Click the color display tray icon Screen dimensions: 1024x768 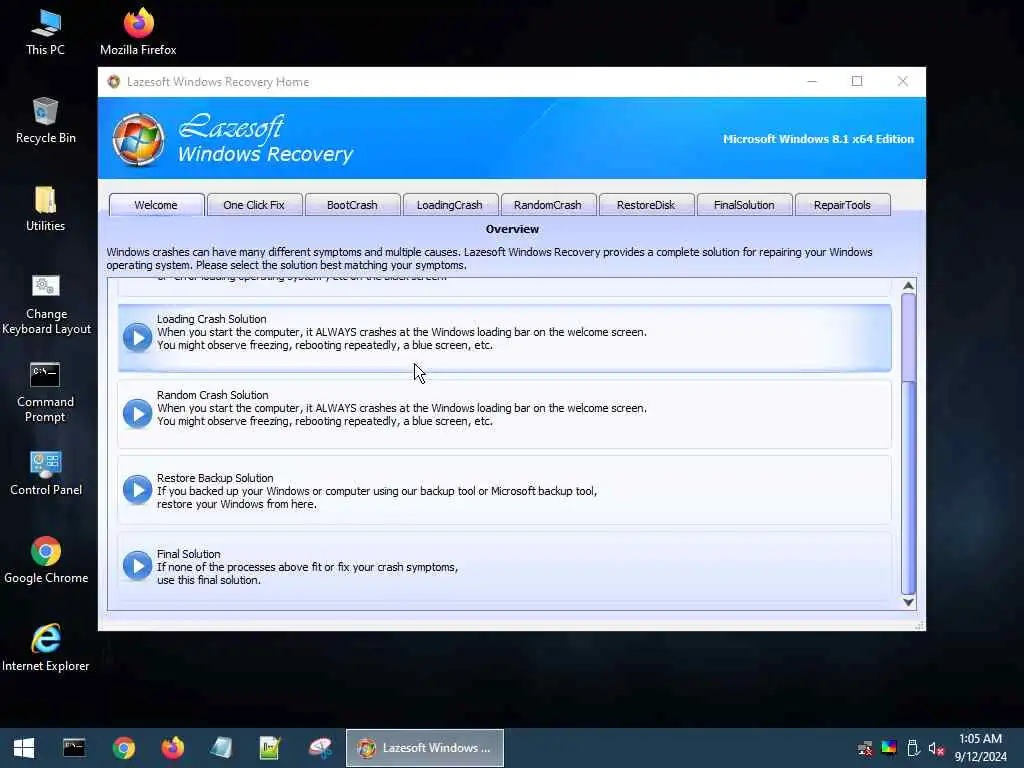coord(889,748)
